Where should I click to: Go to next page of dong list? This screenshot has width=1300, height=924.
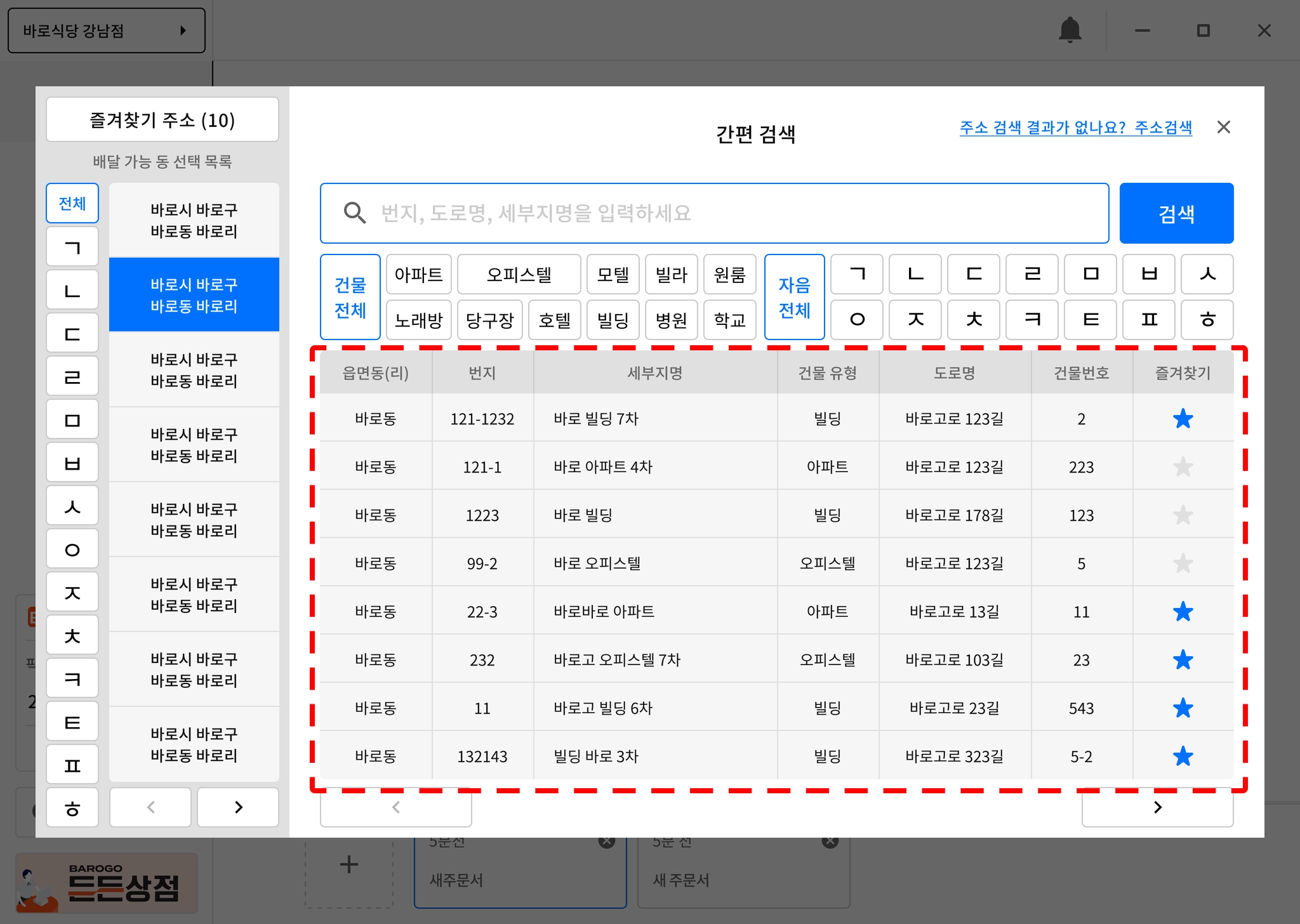click(x=238, y=807)
